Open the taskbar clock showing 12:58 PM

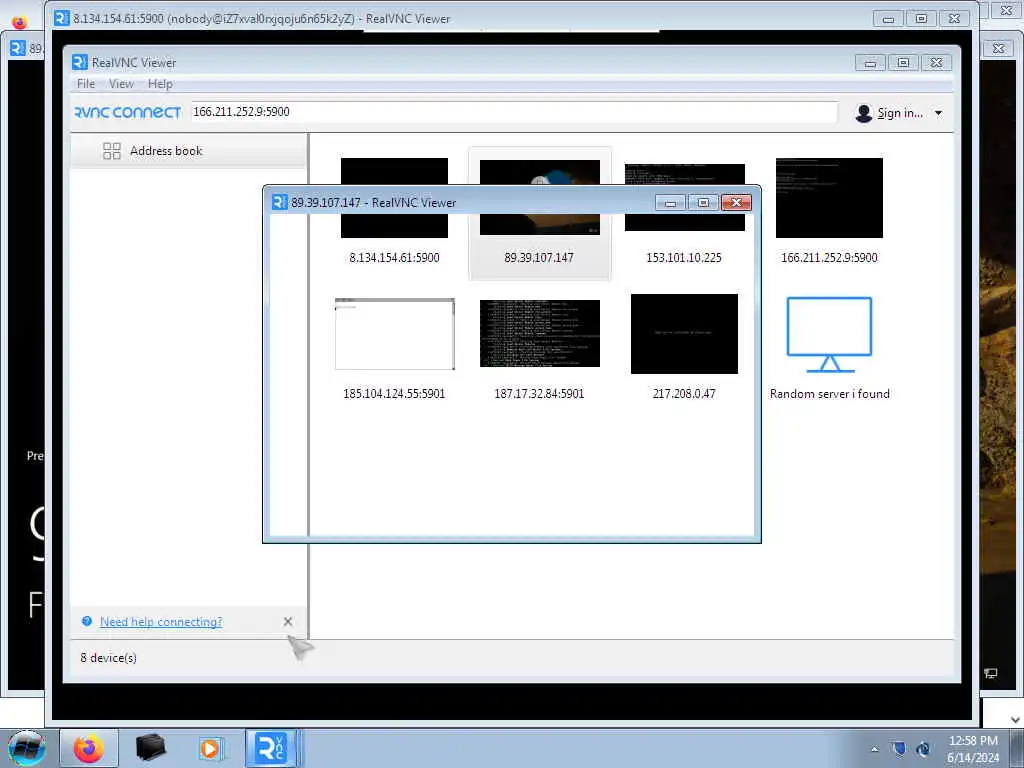tap(973, 749)
